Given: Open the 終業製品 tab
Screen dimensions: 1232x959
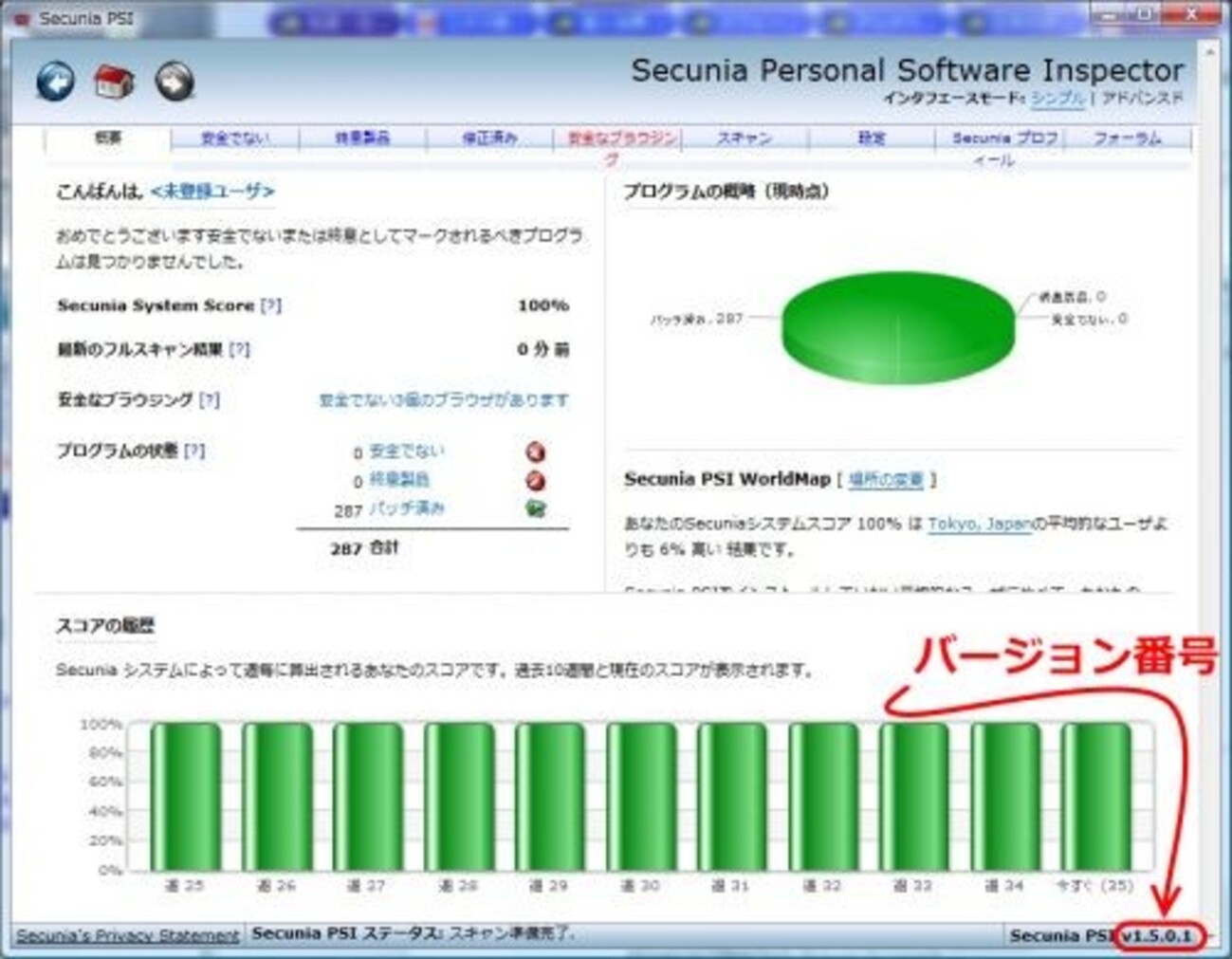Looking at the screenshot, I should (x=362, y=138).
